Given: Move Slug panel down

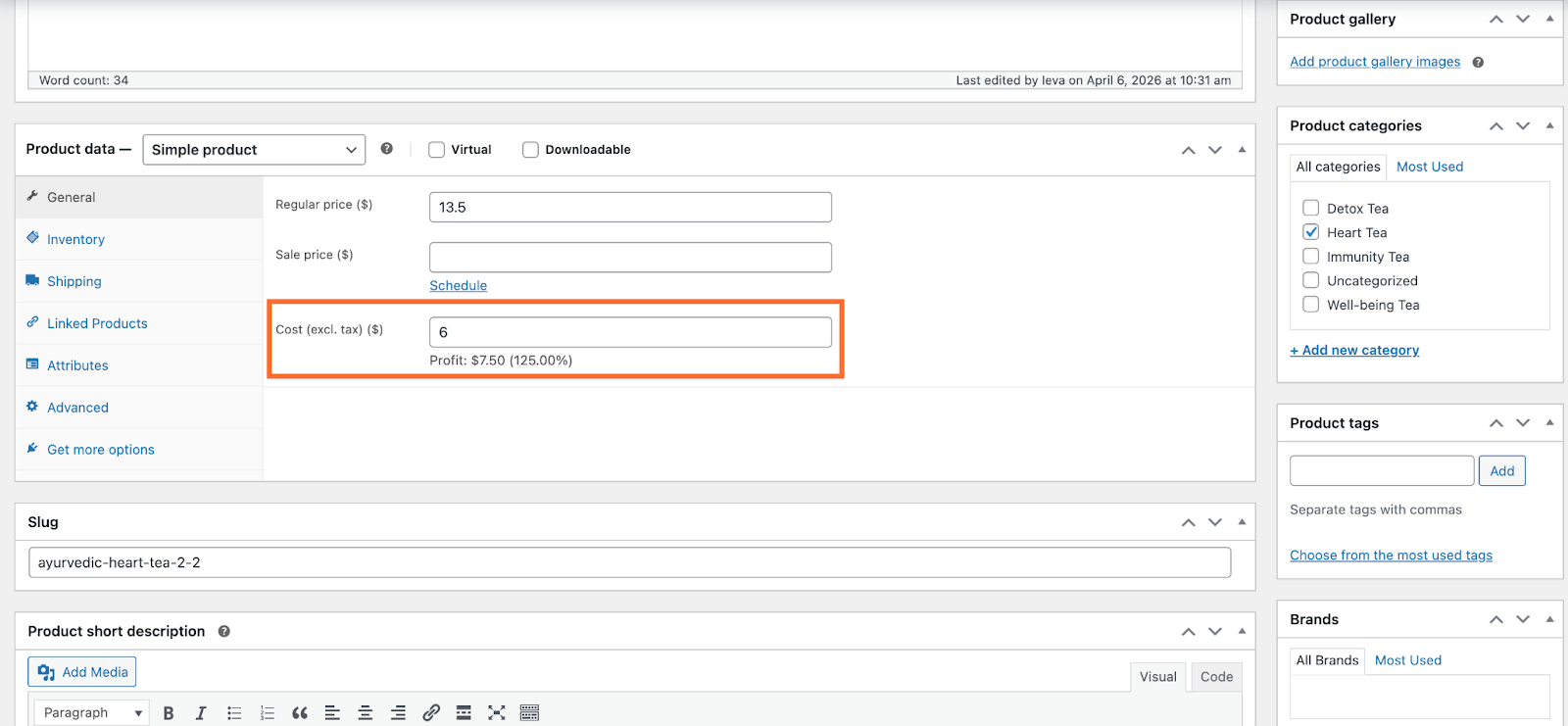Looking at the screenshot, I should (1215, 522).
